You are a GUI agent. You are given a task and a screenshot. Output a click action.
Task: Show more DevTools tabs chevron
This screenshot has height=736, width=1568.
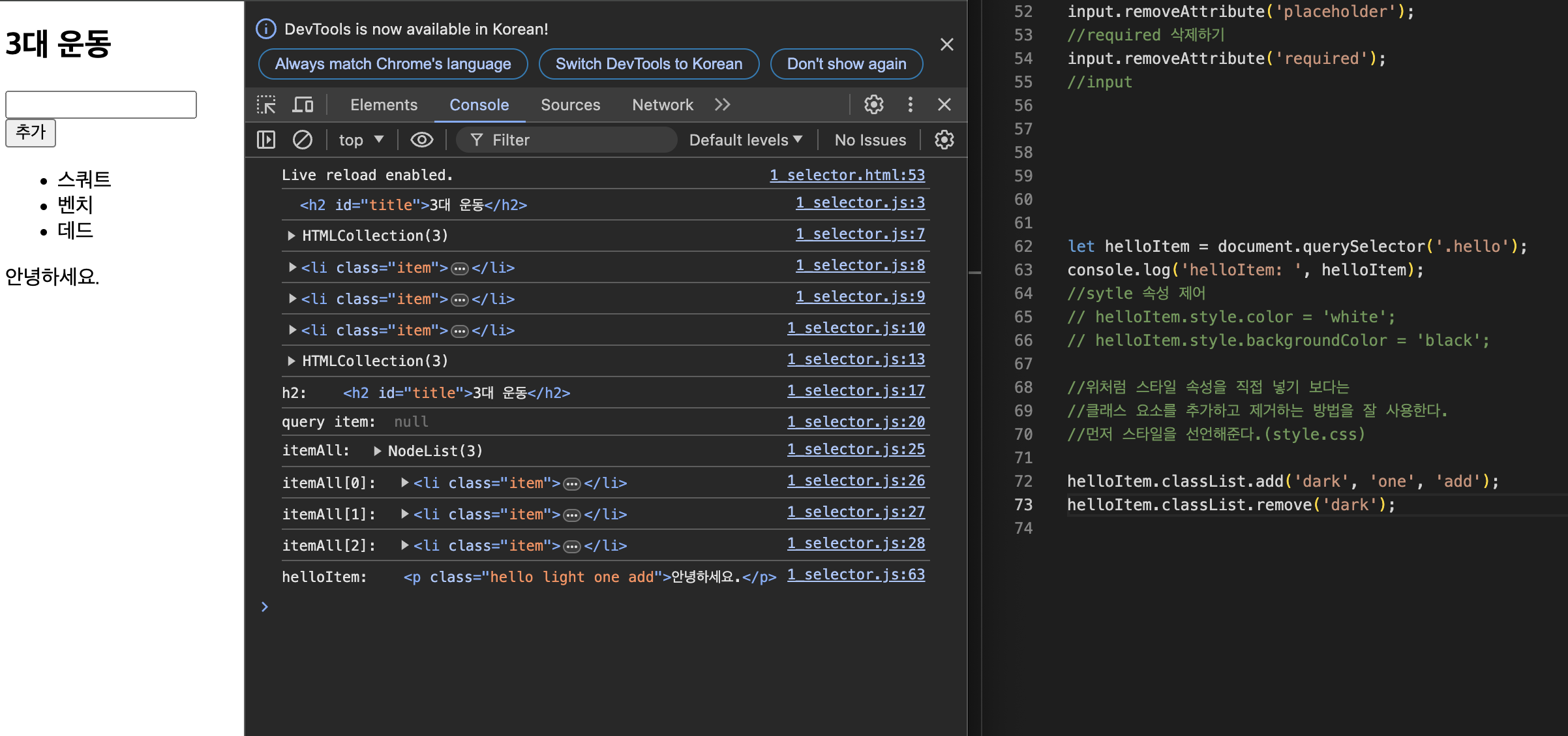point(722,105)
